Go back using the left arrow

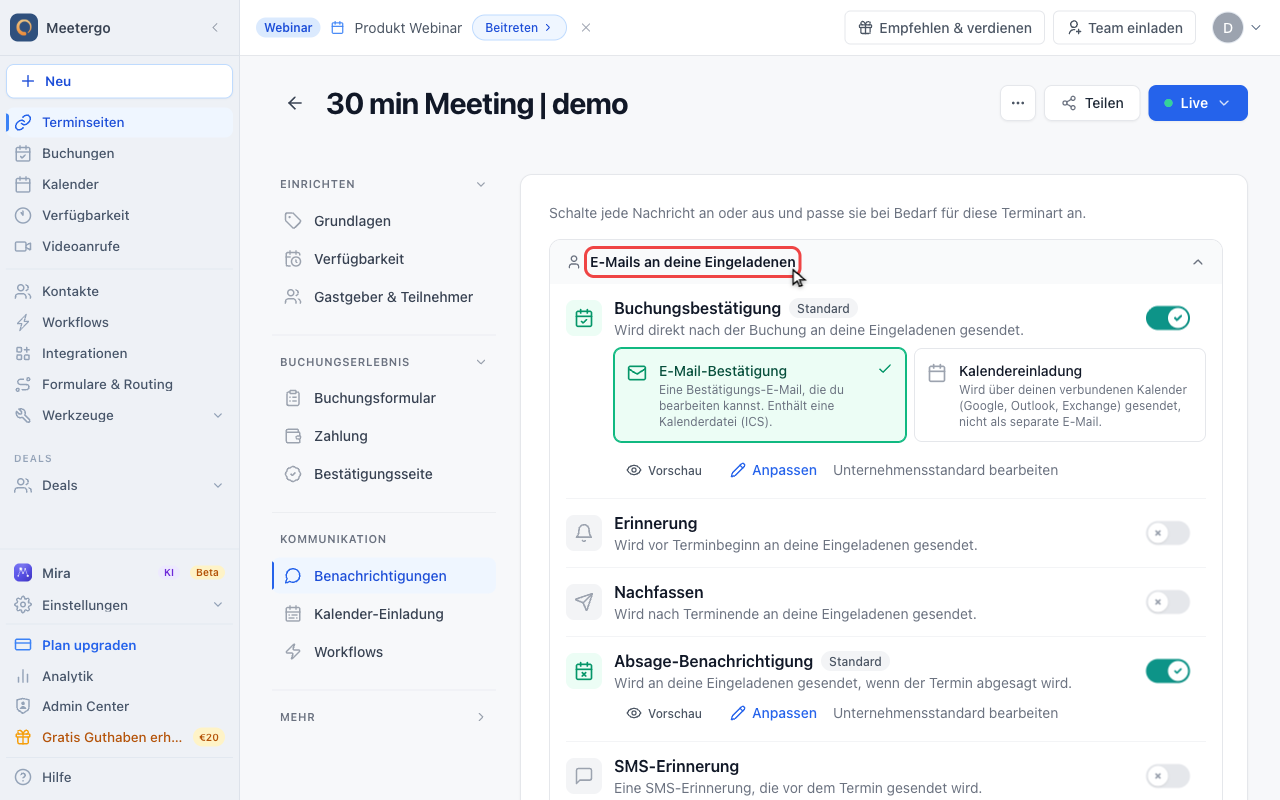(295, 103)
